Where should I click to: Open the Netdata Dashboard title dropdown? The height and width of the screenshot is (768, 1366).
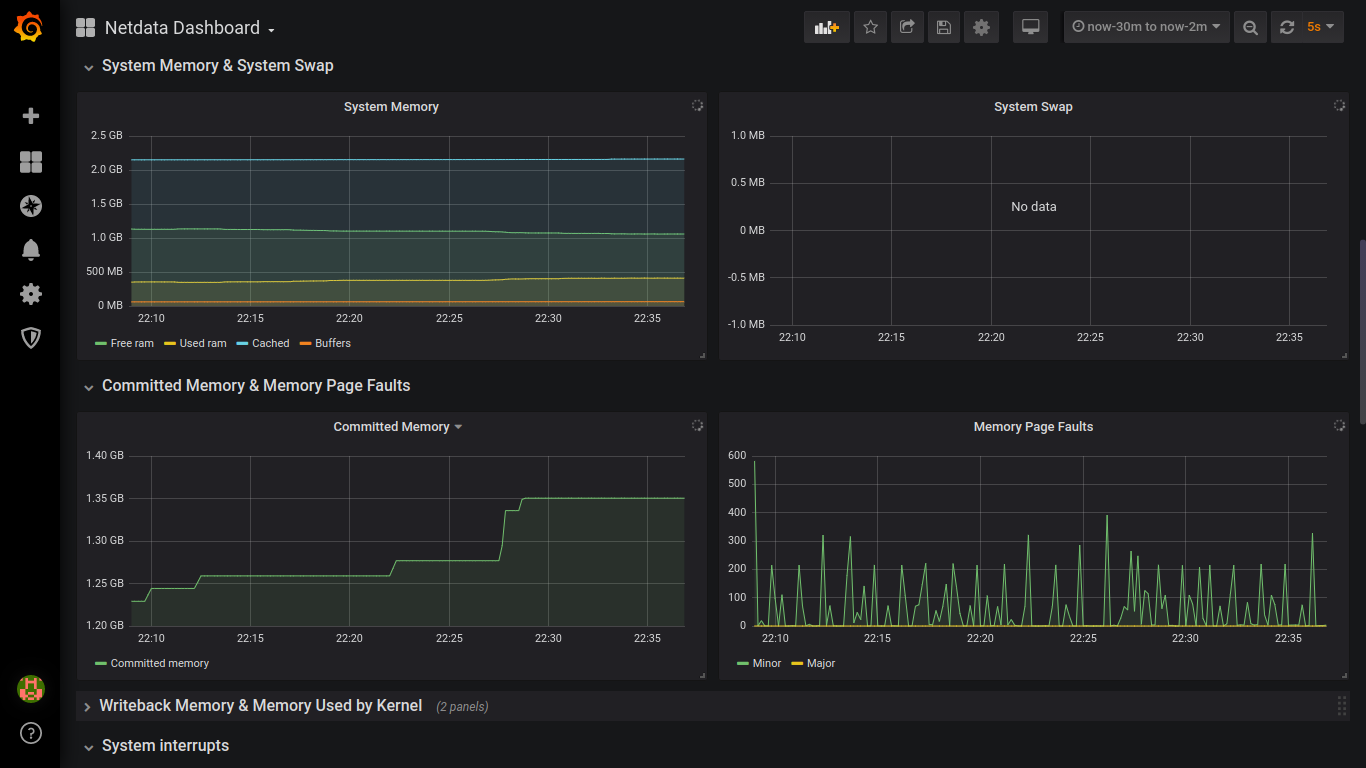[190, 28]
